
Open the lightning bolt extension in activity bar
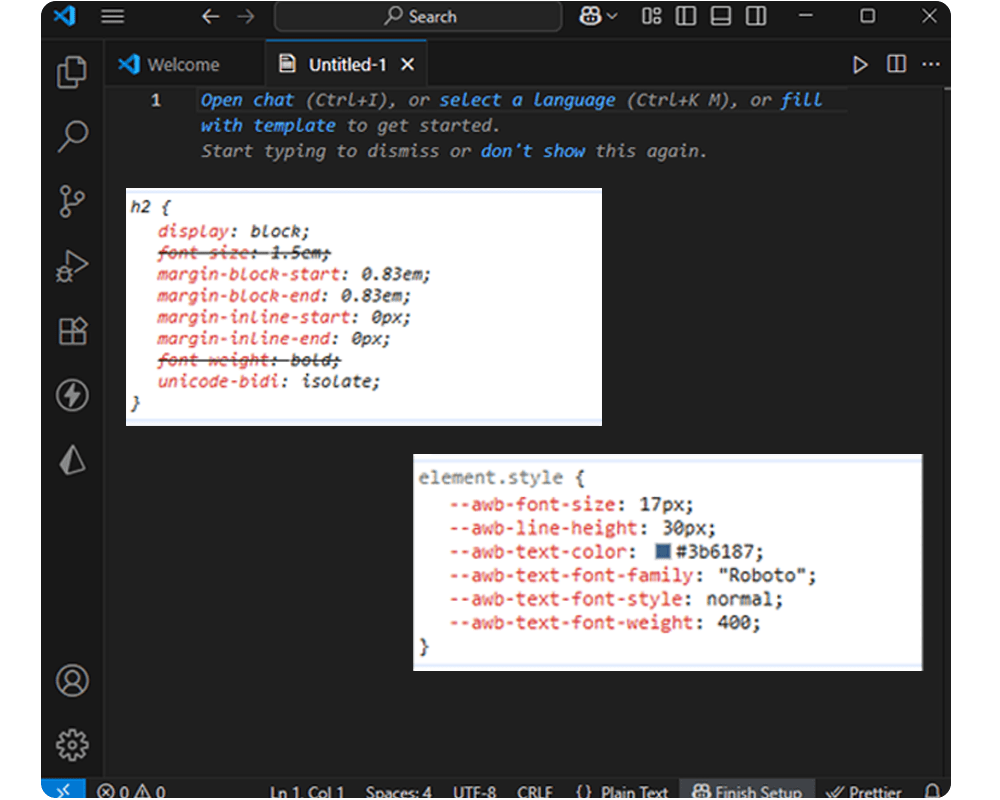point(72,396)
